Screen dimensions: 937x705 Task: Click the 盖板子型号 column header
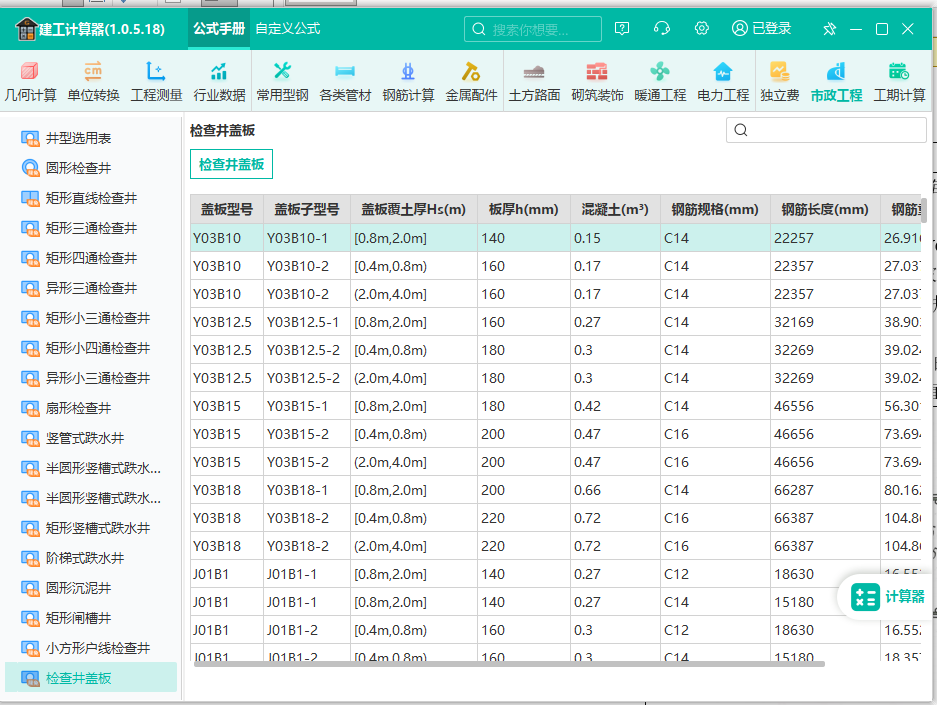click(307, 209)
